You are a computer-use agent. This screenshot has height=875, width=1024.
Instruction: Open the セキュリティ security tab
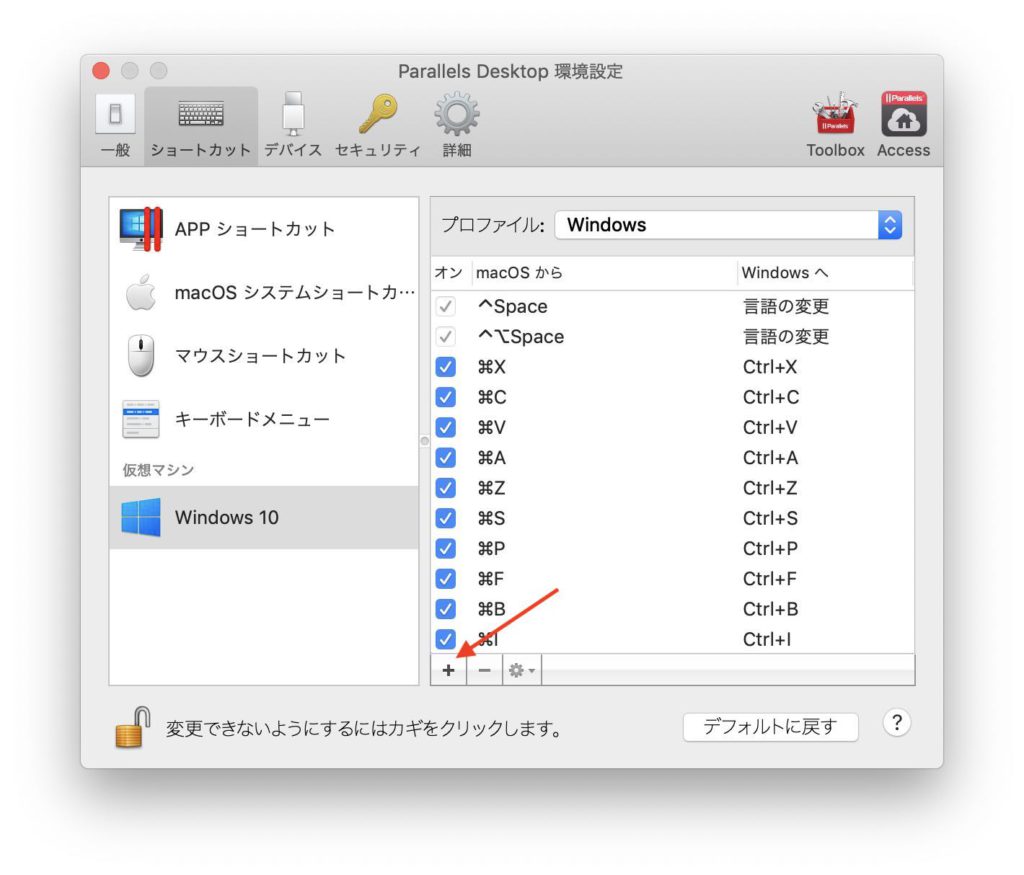click(x=378, y=126)
